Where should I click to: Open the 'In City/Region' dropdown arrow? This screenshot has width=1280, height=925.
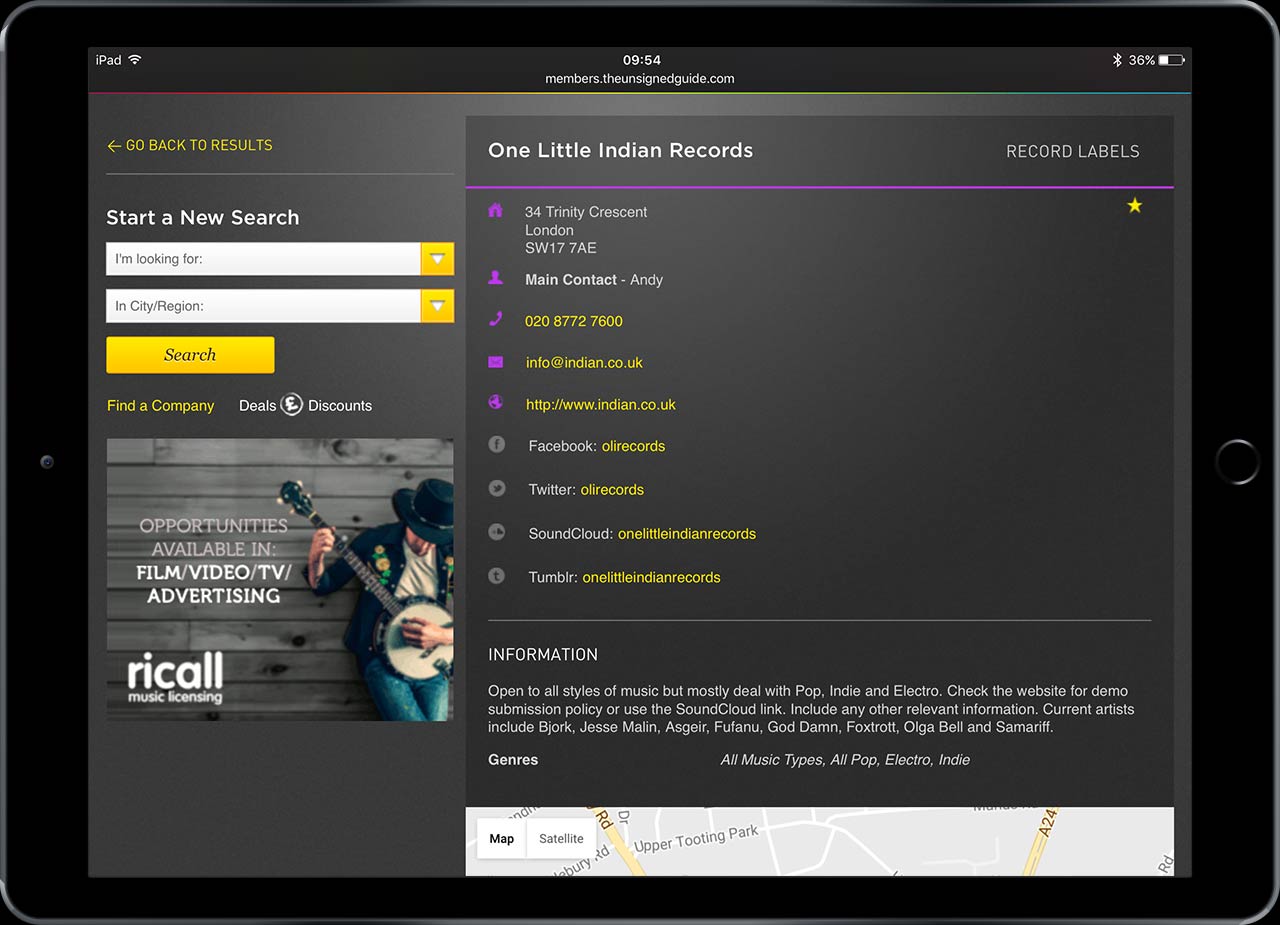tap(437, 306)
